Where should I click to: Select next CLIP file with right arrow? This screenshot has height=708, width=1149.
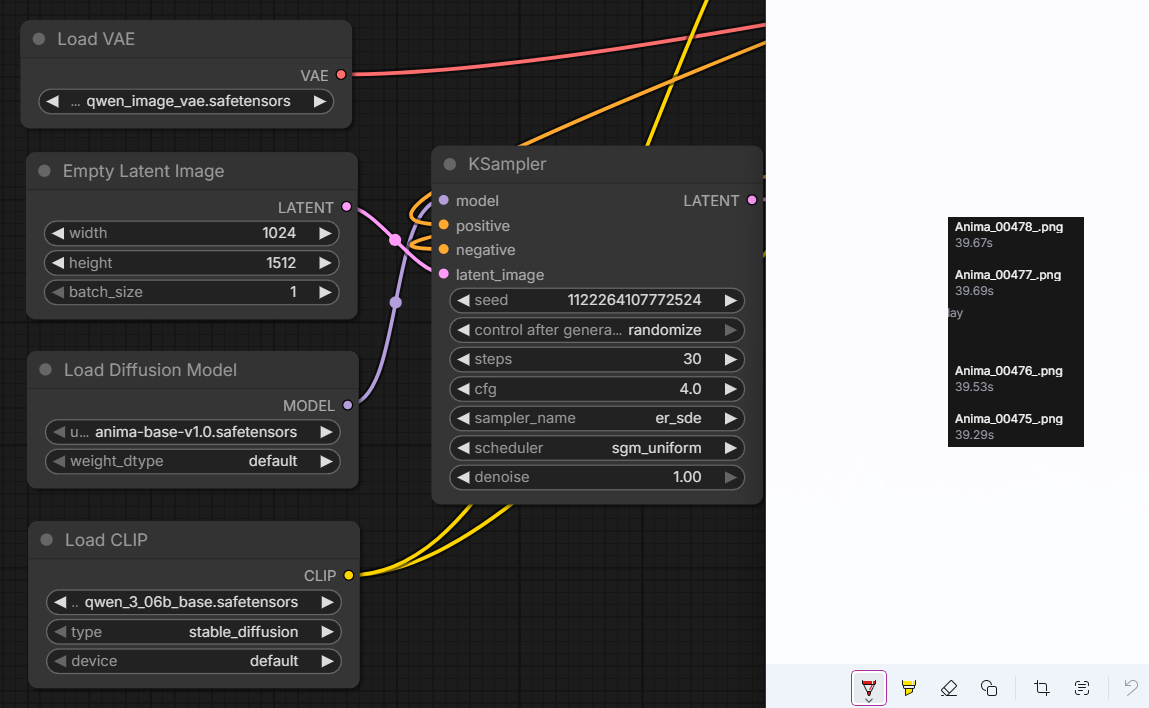(327, 602)
